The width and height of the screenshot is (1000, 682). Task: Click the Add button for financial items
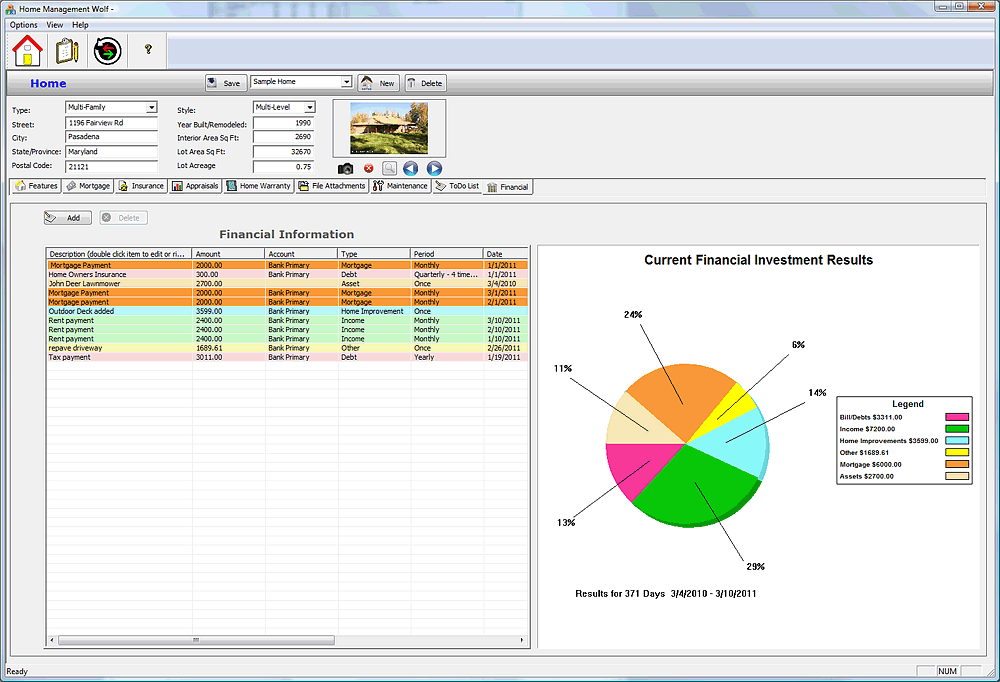pyautogui.click(x=67, y=217)
